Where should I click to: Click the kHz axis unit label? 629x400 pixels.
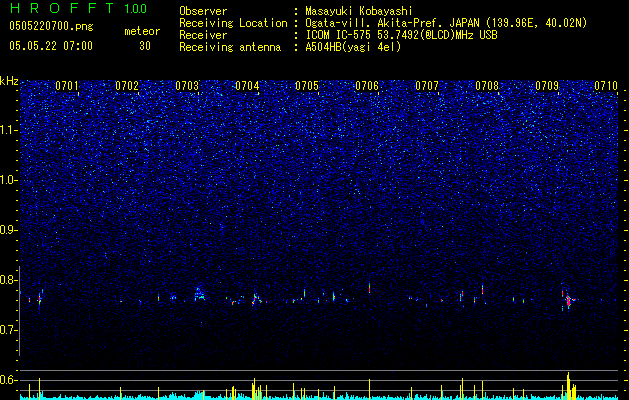(x=9, y=81)
